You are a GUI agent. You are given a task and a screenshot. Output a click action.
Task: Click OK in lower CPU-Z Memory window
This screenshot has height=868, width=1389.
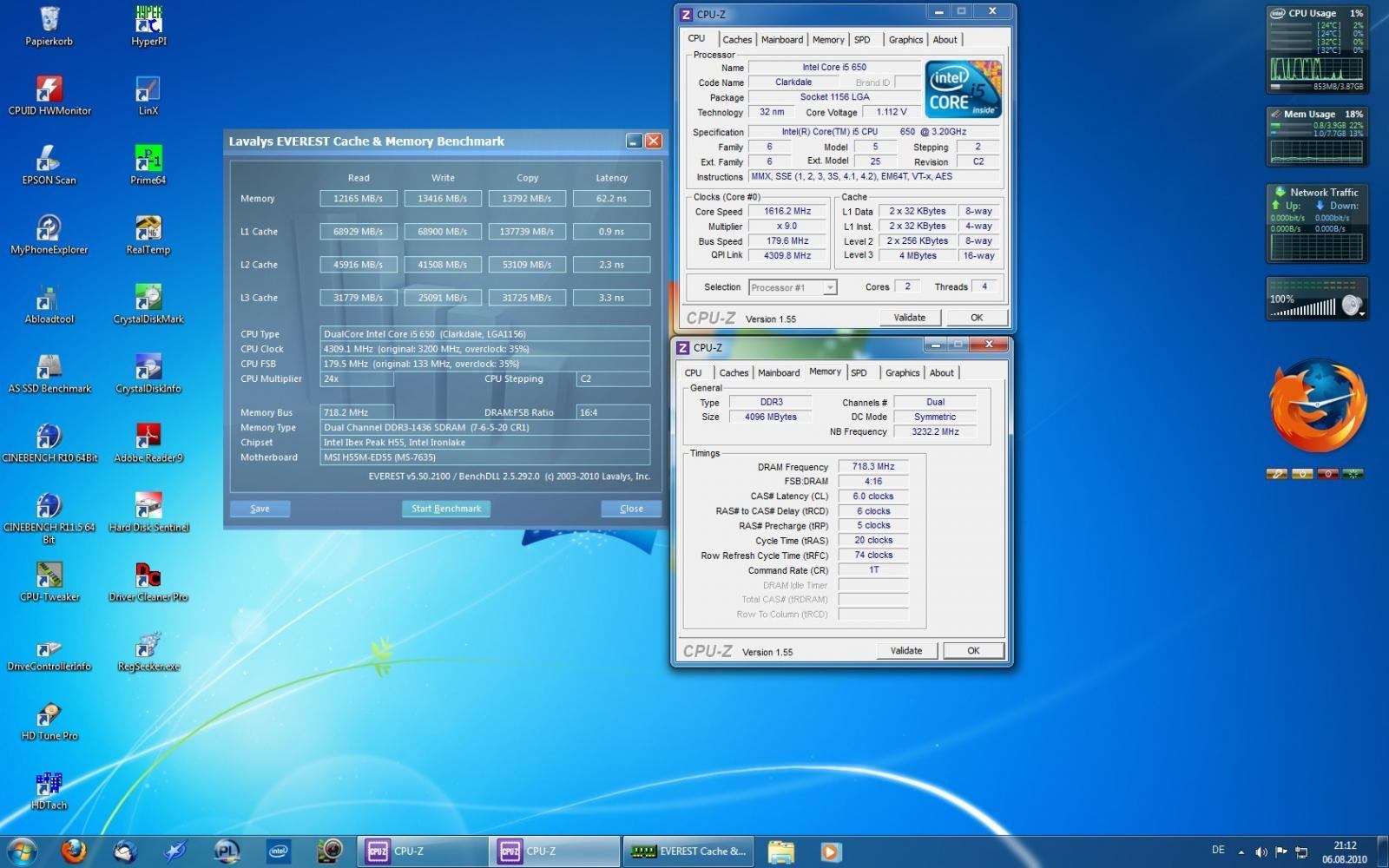(973, 651)
